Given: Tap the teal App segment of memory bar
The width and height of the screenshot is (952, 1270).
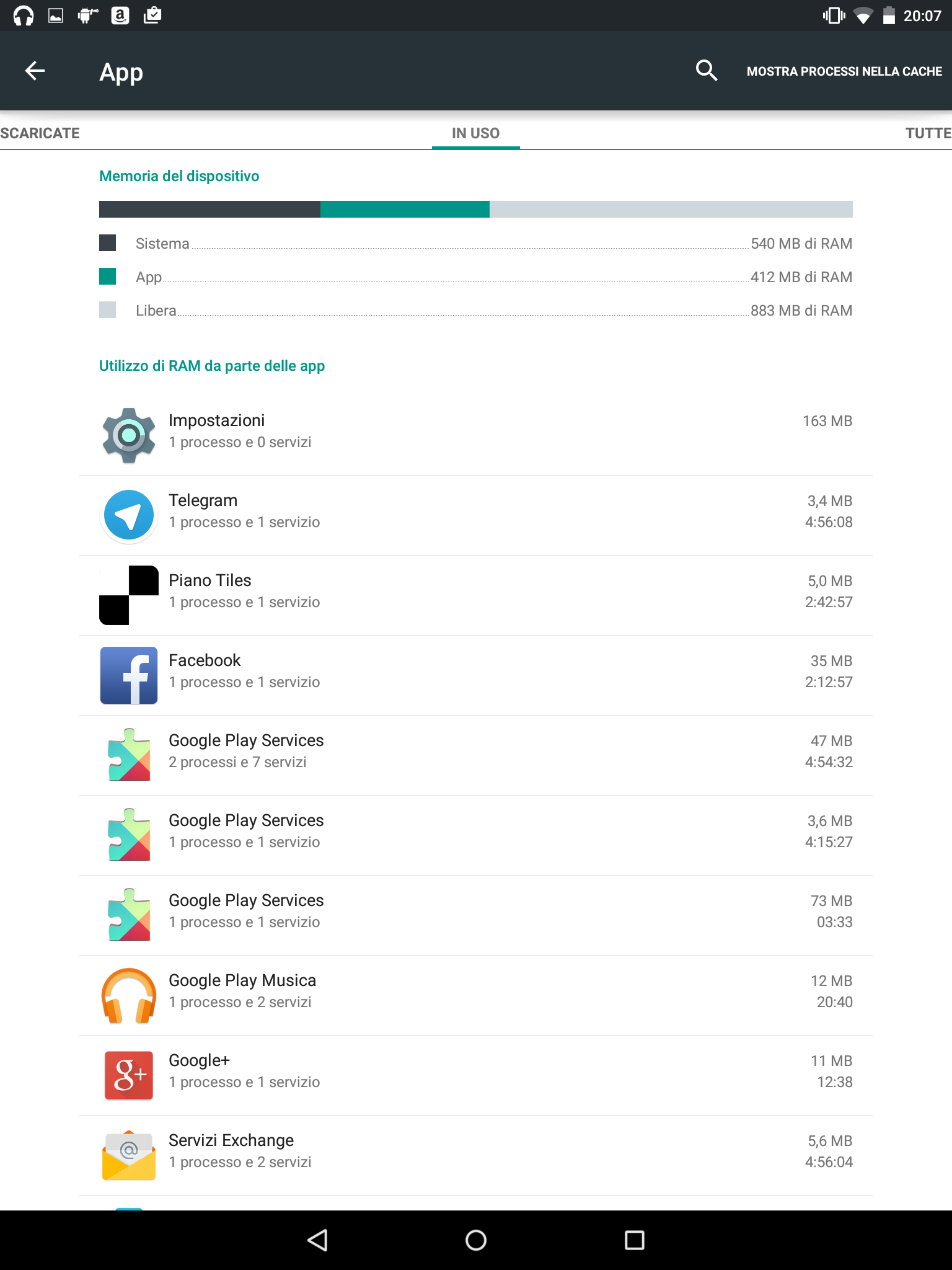Looking at the screenshot, I should click(x=405, y=209).
